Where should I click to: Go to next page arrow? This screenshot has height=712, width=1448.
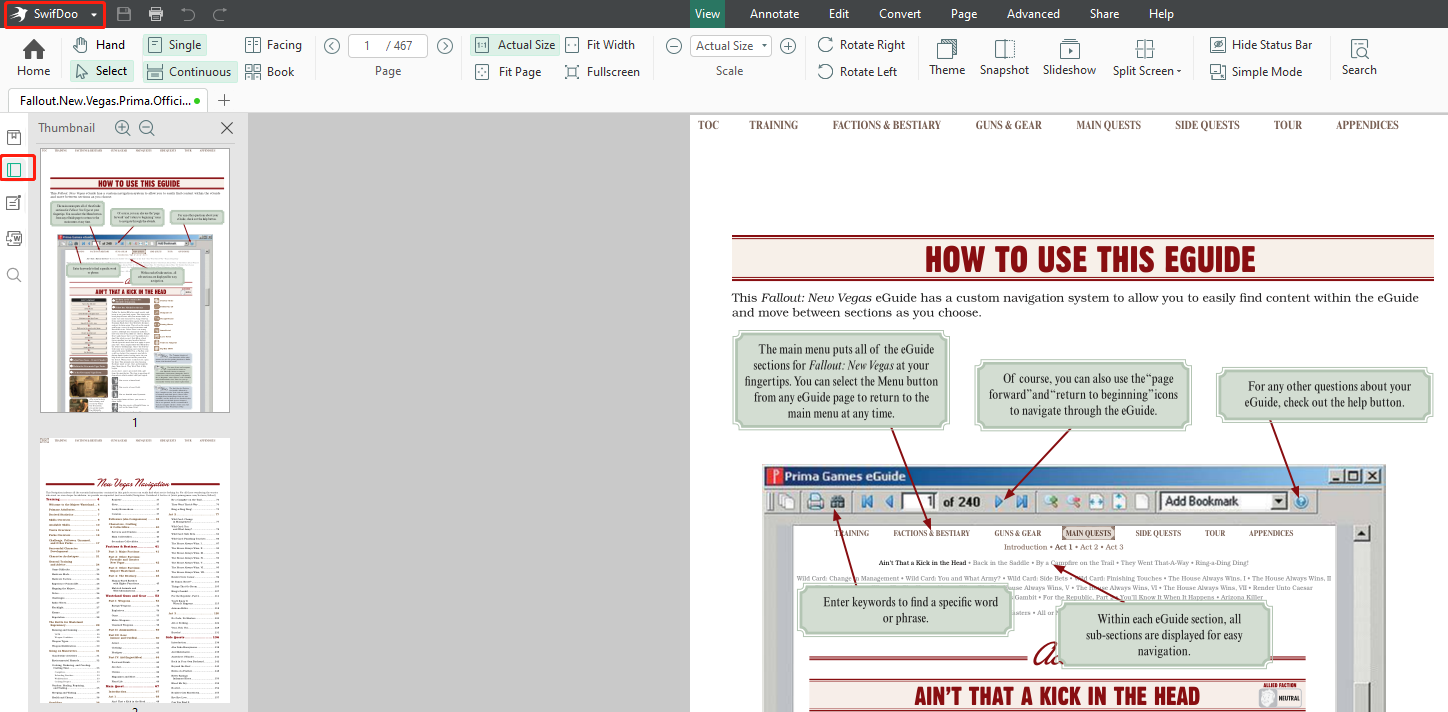445,46
